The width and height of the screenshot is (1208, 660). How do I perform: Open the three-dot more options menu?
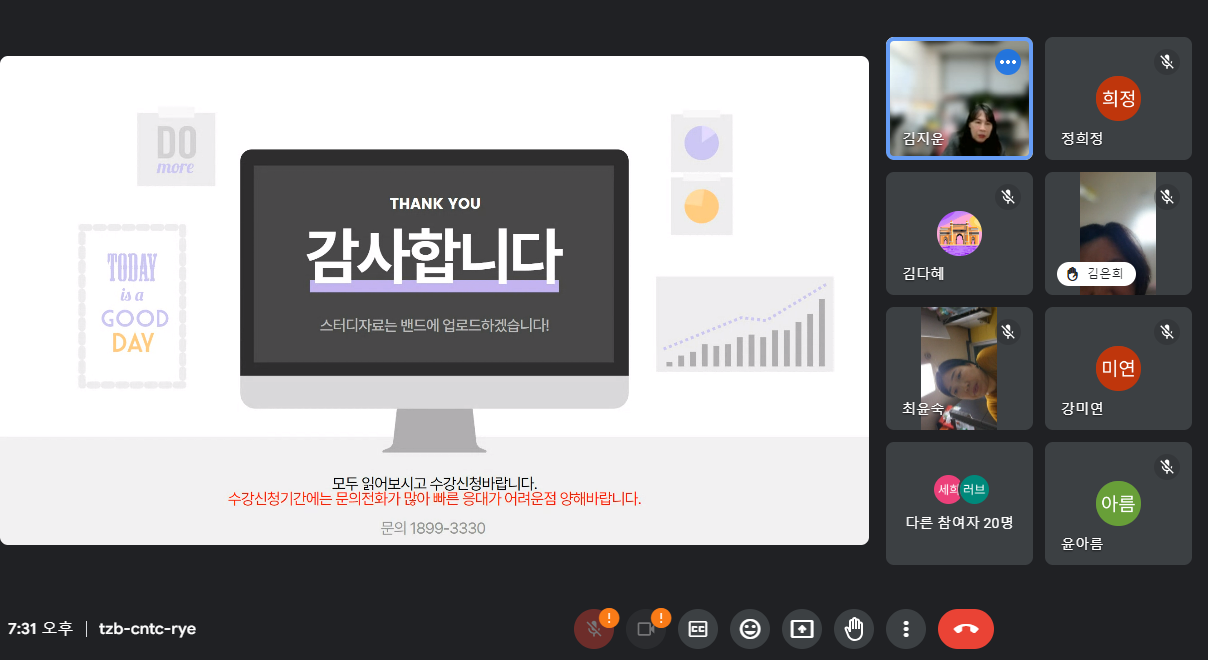(906, 629)
